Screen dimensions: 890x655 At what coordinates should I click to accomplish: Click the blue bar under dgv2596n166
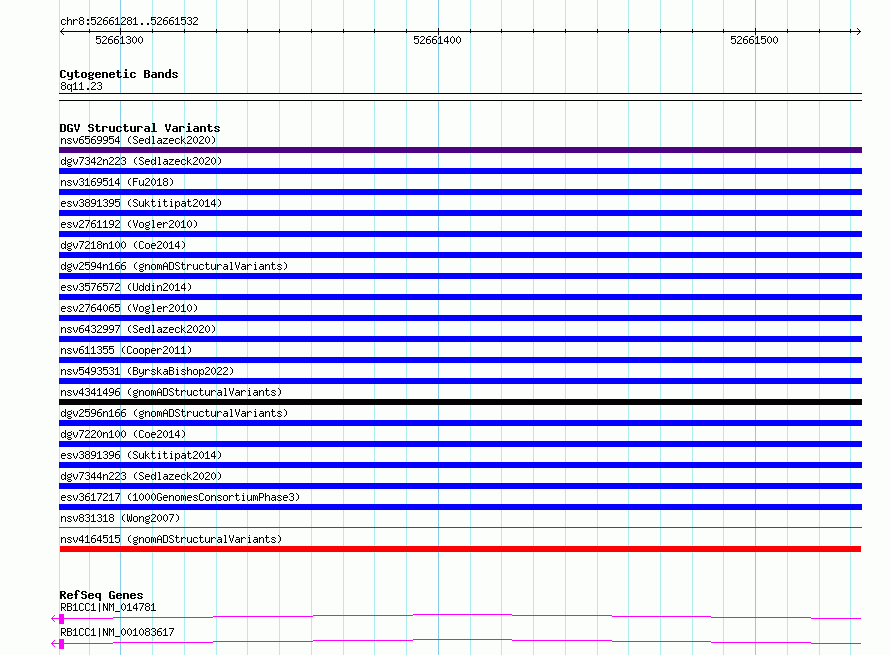tap(460, 423)
